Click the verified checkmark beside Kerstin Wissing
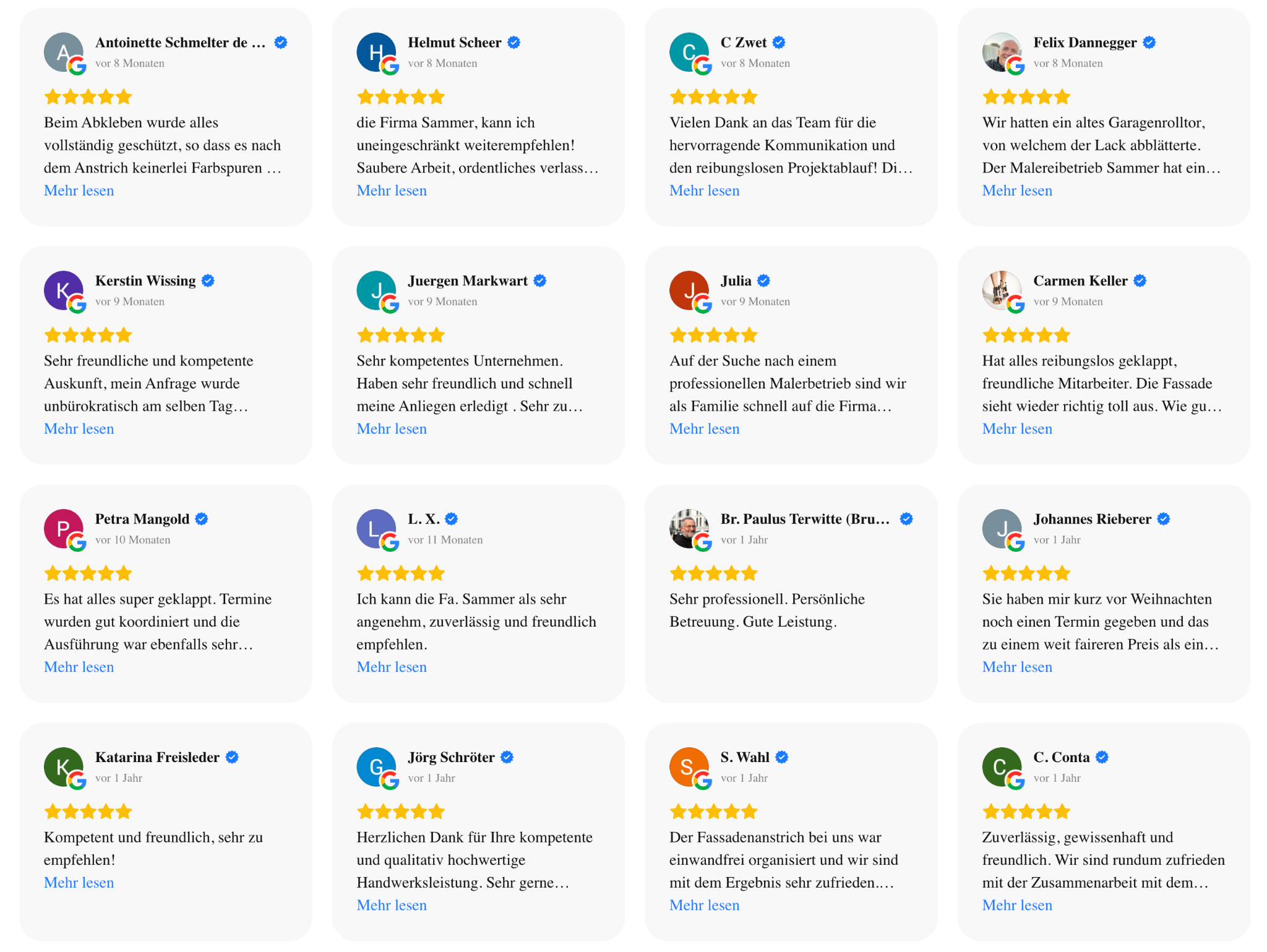Screen dimensions: 1267x952 (208, 281)
